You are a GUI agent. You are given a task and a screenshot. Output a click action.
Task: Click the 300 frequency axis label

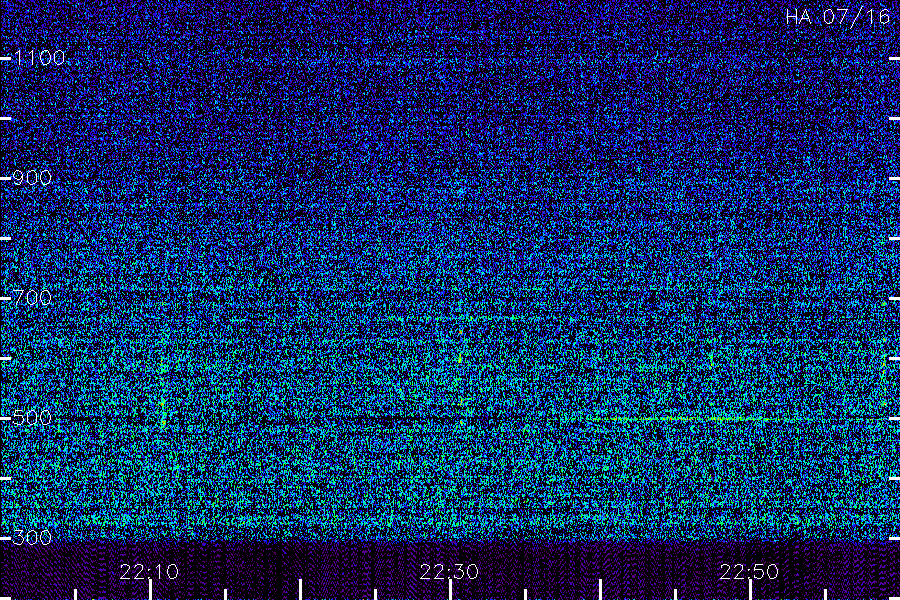32,537
